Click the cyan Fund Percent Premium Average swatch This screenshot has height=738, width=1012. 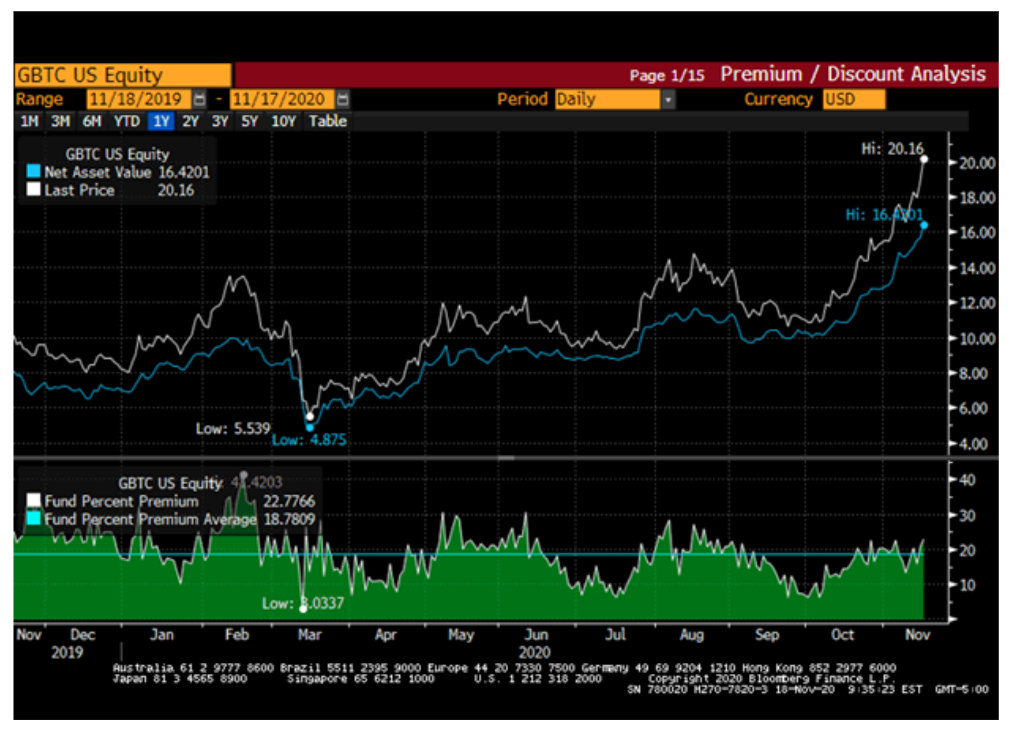34,519
